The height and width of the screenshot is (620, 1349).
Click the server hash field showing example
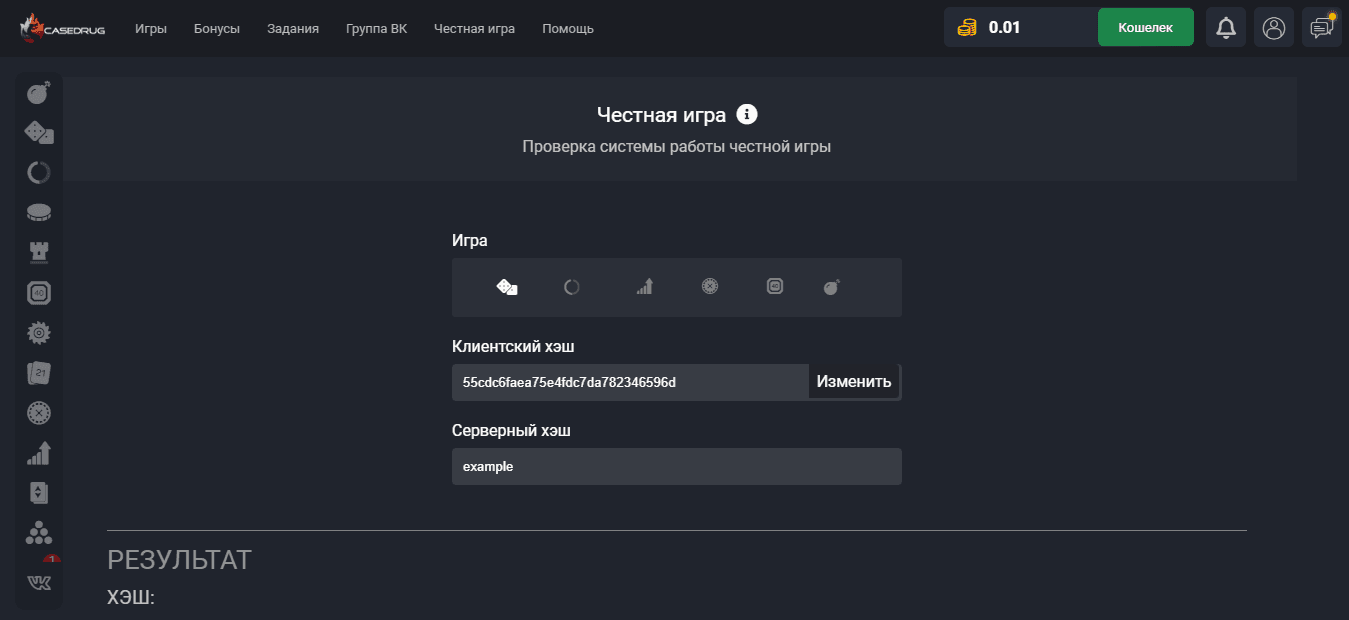pyautogui.click(x=677, y=466)
